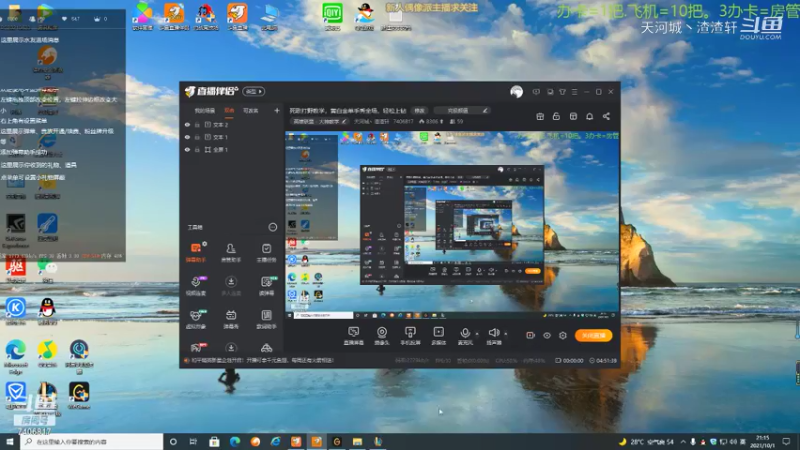
Task: Open the skin shirt icon in title bar
Action: [562, 92]
